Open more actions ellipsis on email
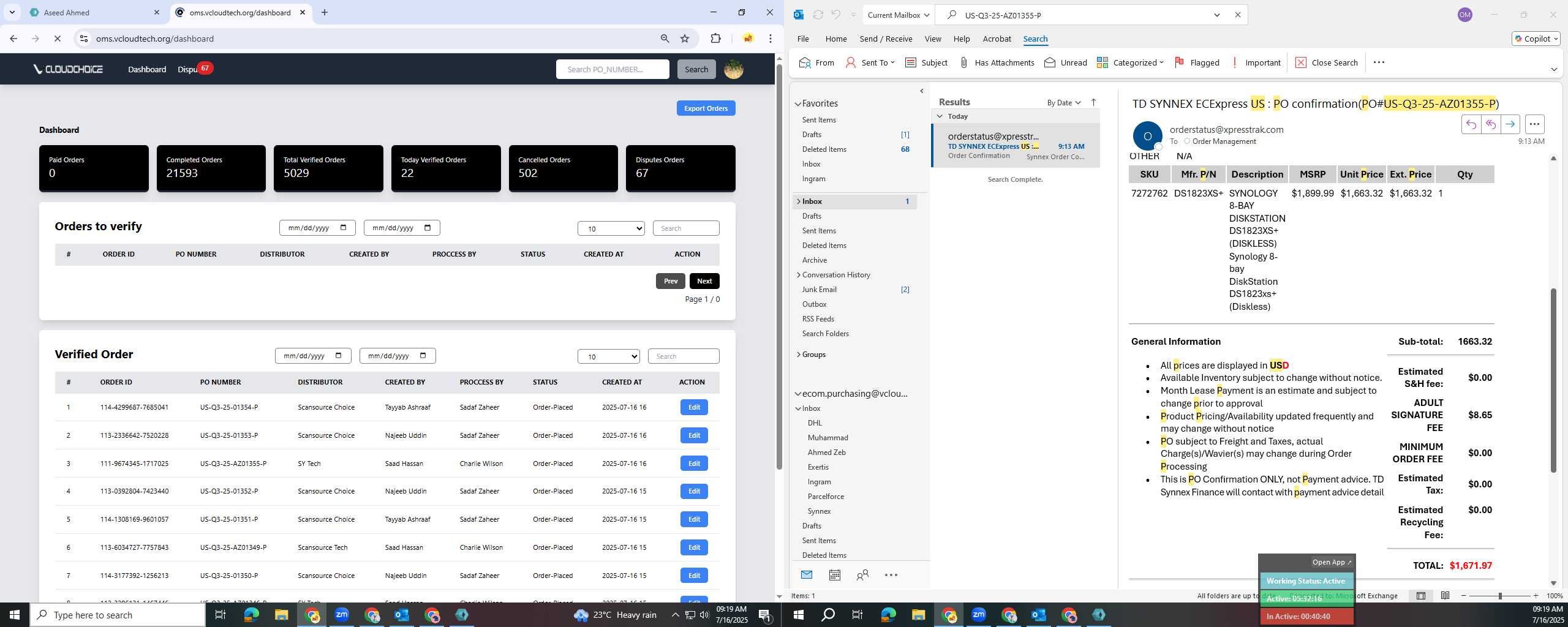This screenshot has height=627, width=1568. [1534, 124]
